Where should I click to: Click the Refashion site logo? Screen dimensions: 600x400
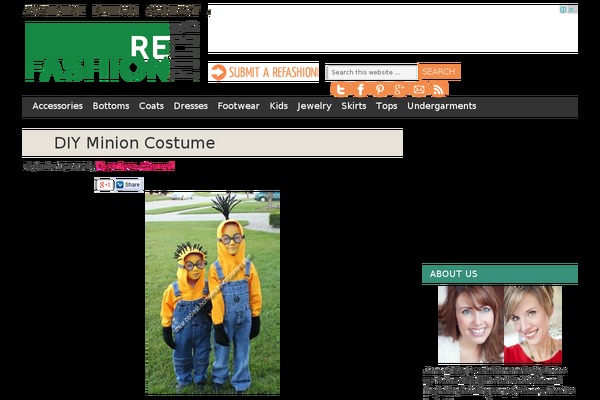tap(112, 52)
